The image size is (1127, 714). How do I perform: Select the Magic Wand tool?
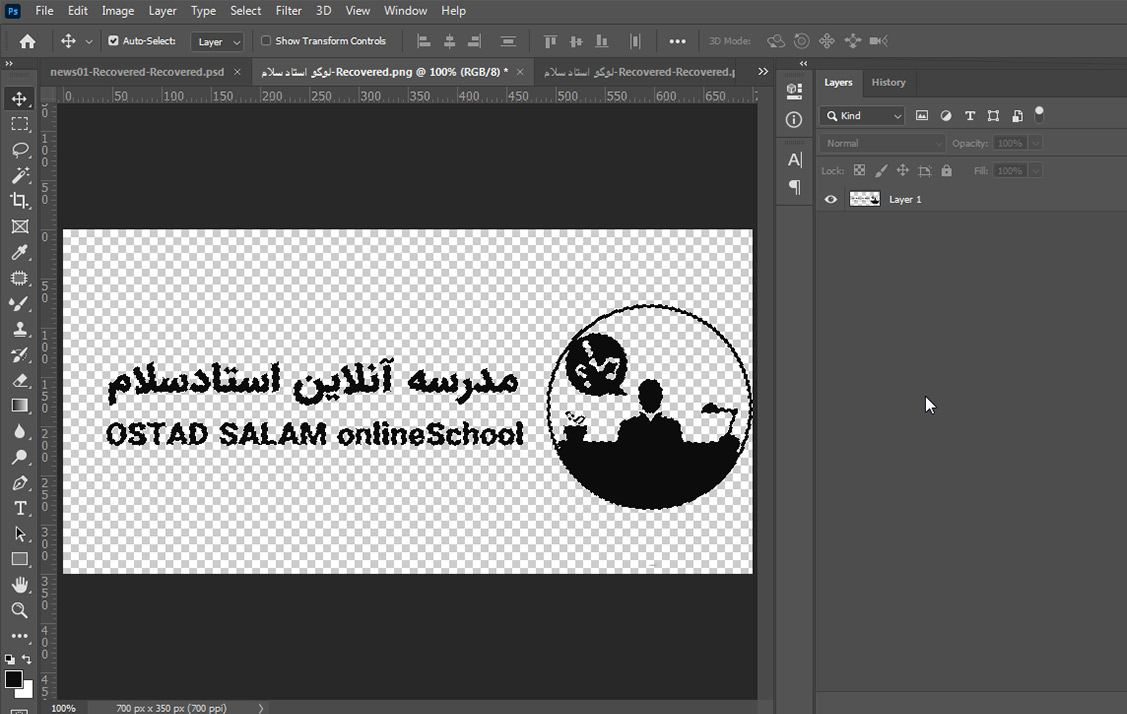click(19, 175)
